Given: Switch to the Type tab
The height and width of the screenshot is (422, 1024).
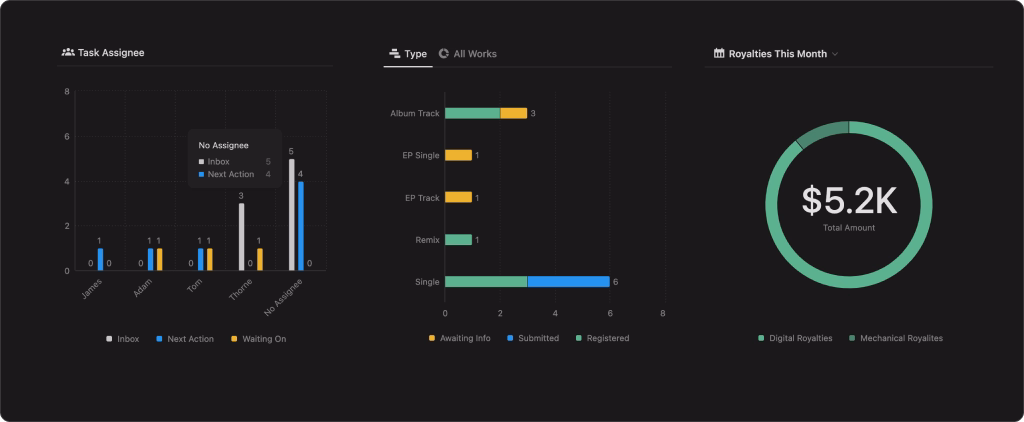Looking at the screenshot, I should pyautogui.click(x=408, y=54).
